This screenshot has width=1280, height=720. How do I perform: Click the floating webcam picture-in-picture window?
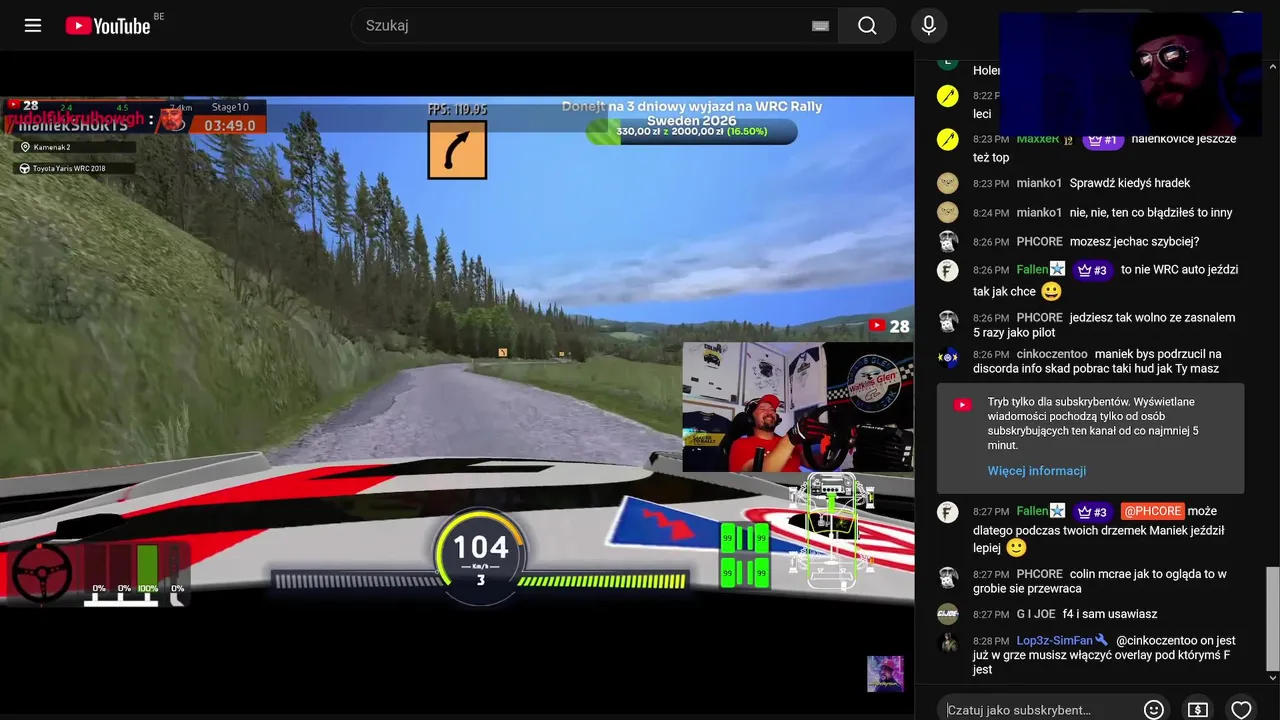pos(1130,74)
